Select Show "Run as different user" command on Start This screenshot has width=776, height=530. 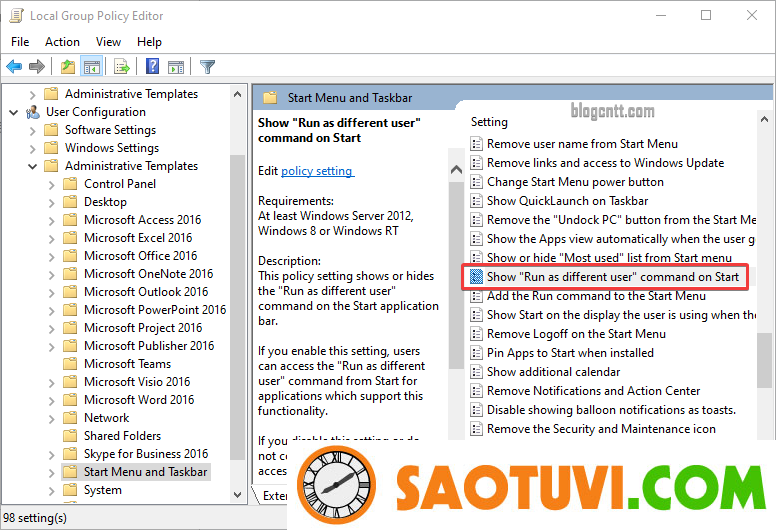(613, 277)
